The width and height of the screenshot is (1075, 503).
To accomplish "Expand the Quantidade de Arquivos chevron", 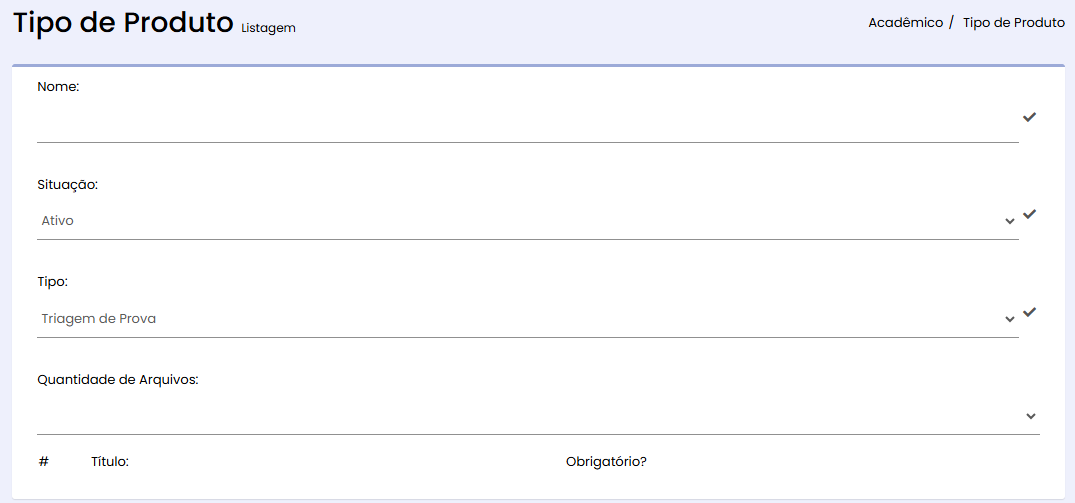I will (1030, 417).
